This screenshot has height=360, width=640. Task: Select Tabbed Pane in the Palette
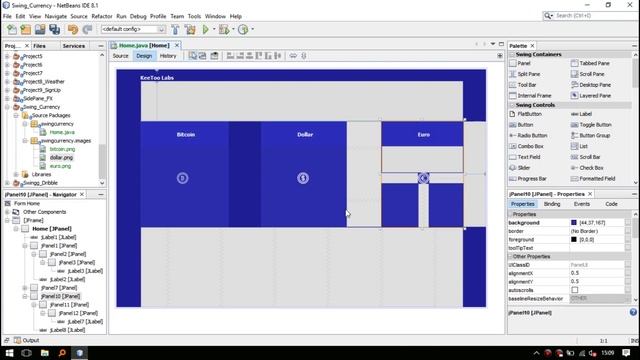[590, 63]
